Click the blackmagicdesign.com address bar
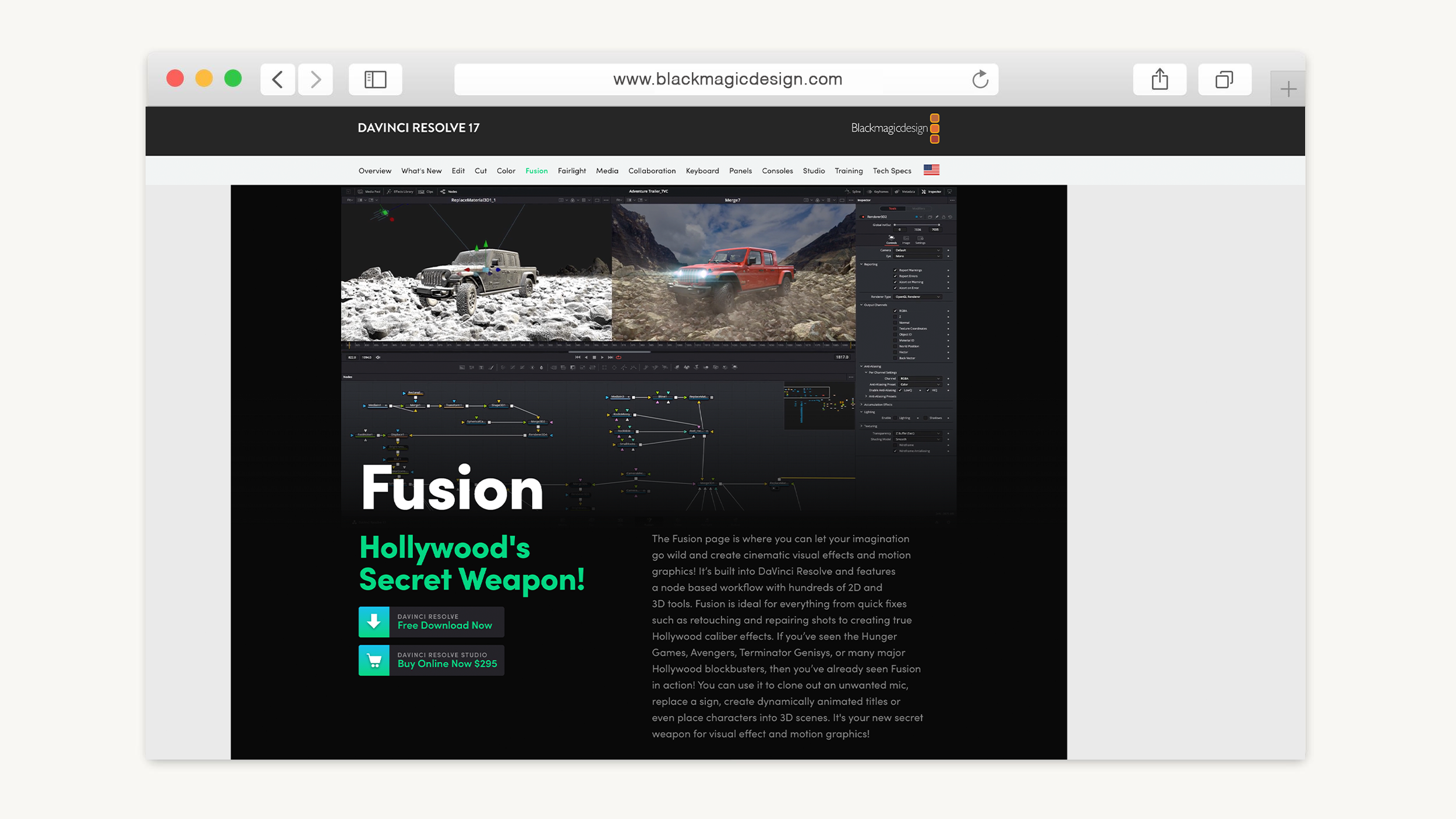1456x819 pixels. [726, 79]
